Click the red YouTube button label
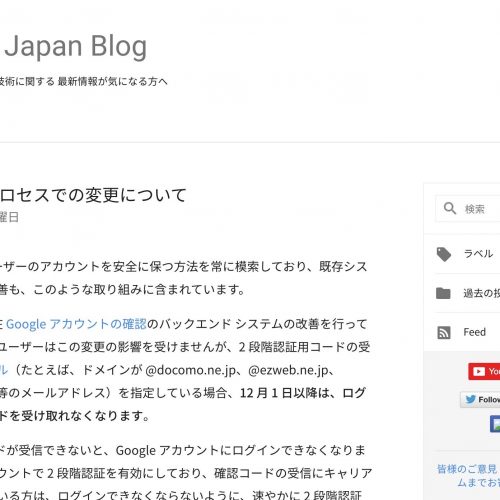The width and height of the screenshot is (500, 500). coord(494,371)
